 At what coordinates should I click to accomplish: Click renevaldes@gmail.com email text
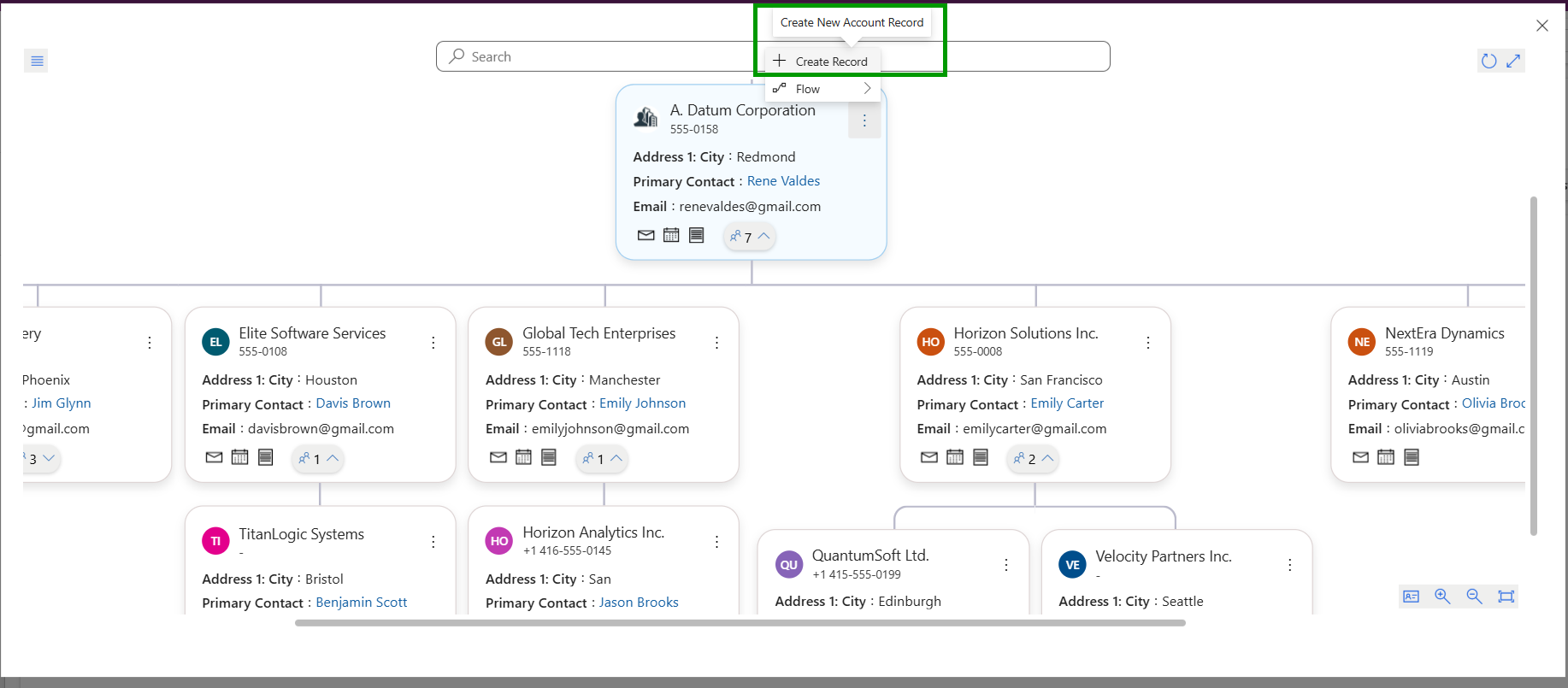750,207
